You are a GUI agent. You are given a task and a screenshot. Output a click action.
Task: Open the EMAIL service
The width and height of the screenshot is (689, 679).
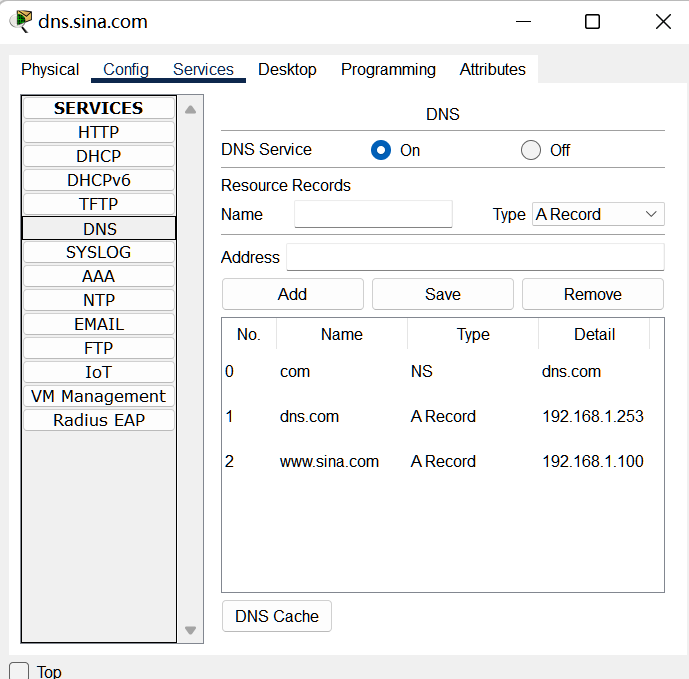99,324
